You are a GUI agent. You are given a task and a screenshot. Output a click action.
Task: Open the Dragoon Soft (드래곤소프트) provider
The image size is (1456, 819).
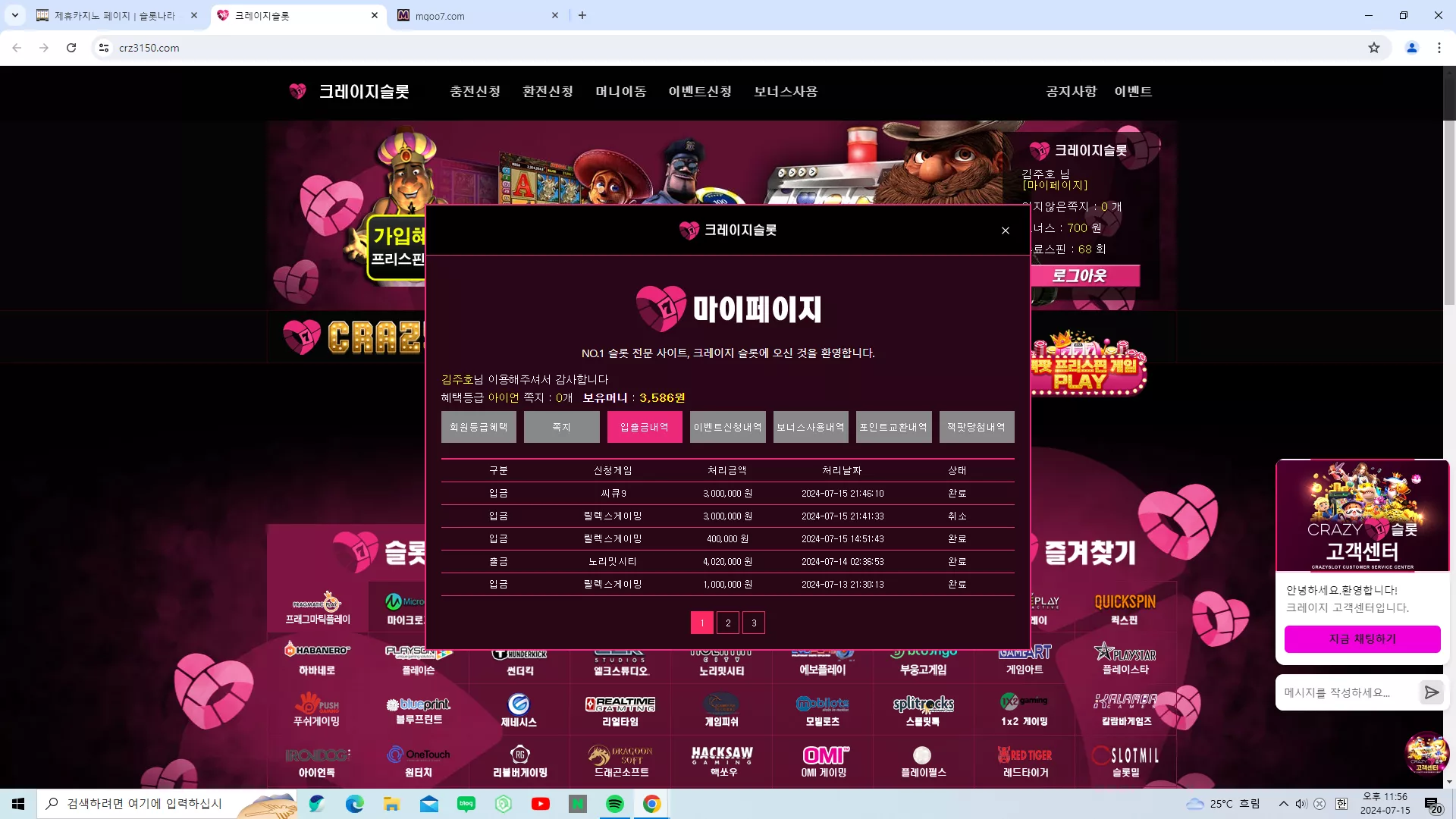click(620, 761)
